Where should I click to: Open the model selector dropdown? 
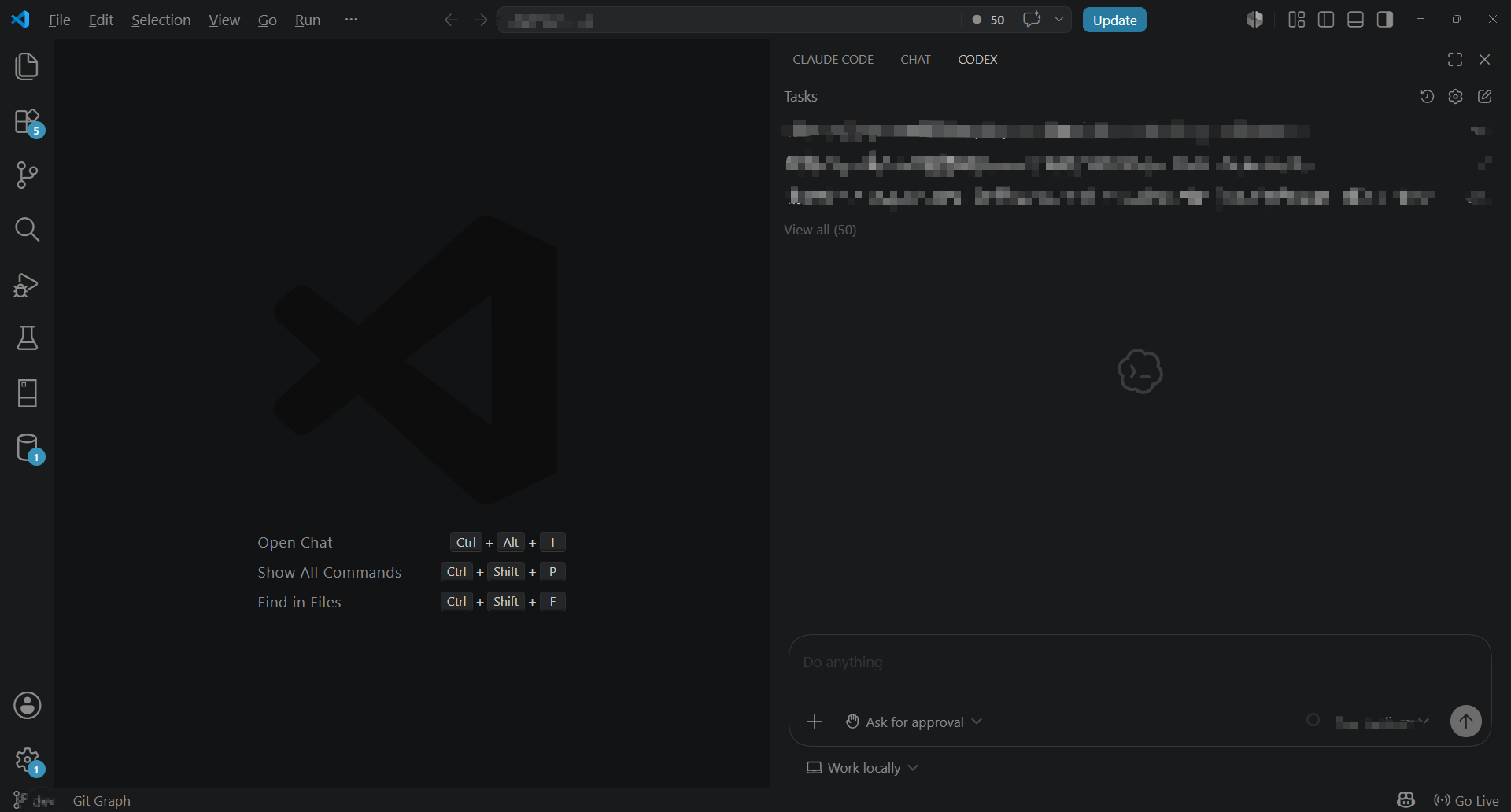[x=1382, y=722]
